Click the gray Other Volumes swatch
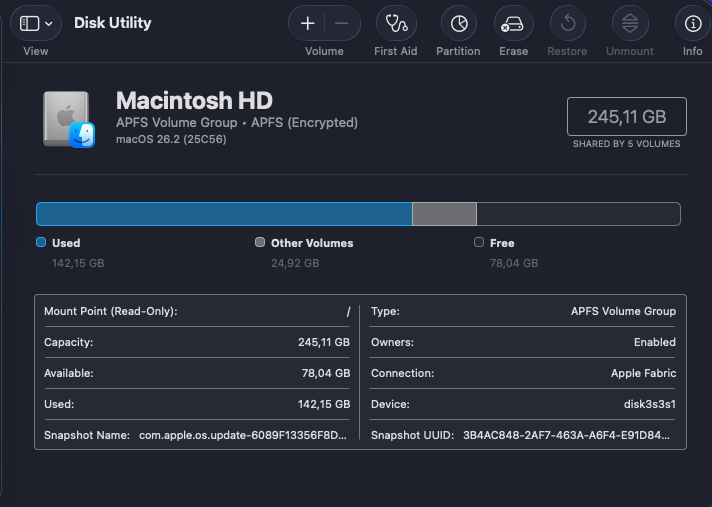This screenshot has height=507, width=712. pyautogui.click(x=260, y=242)
